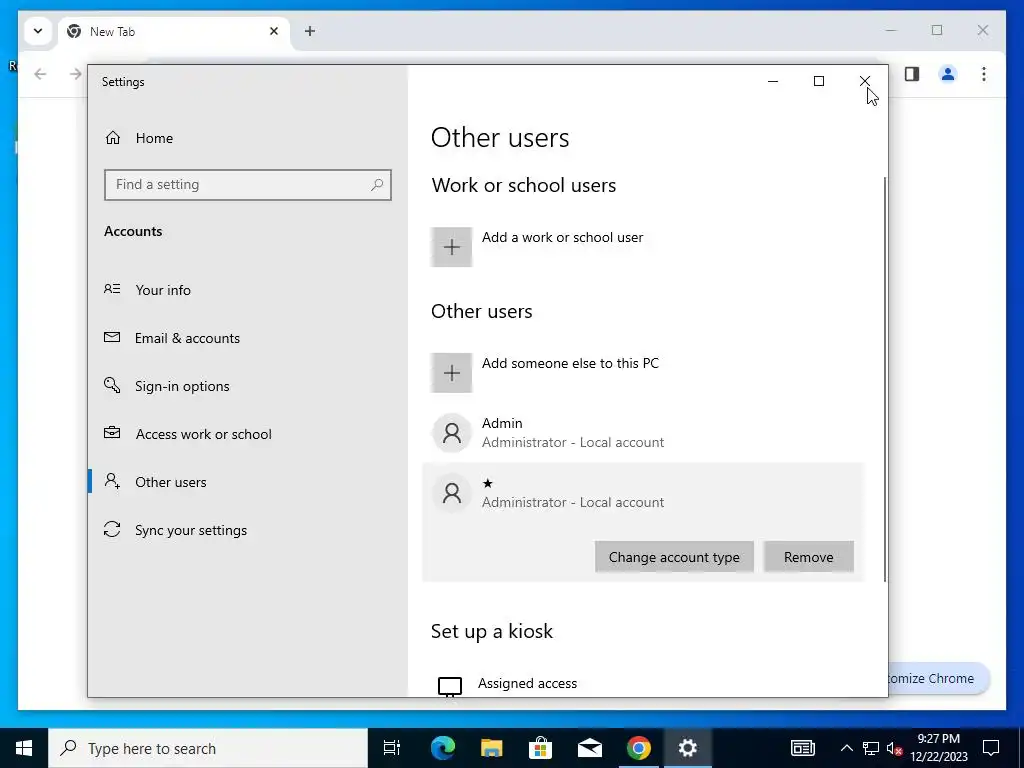Select the New Tab tab in Chrome

pyautogui.click(x=174, y=31)
